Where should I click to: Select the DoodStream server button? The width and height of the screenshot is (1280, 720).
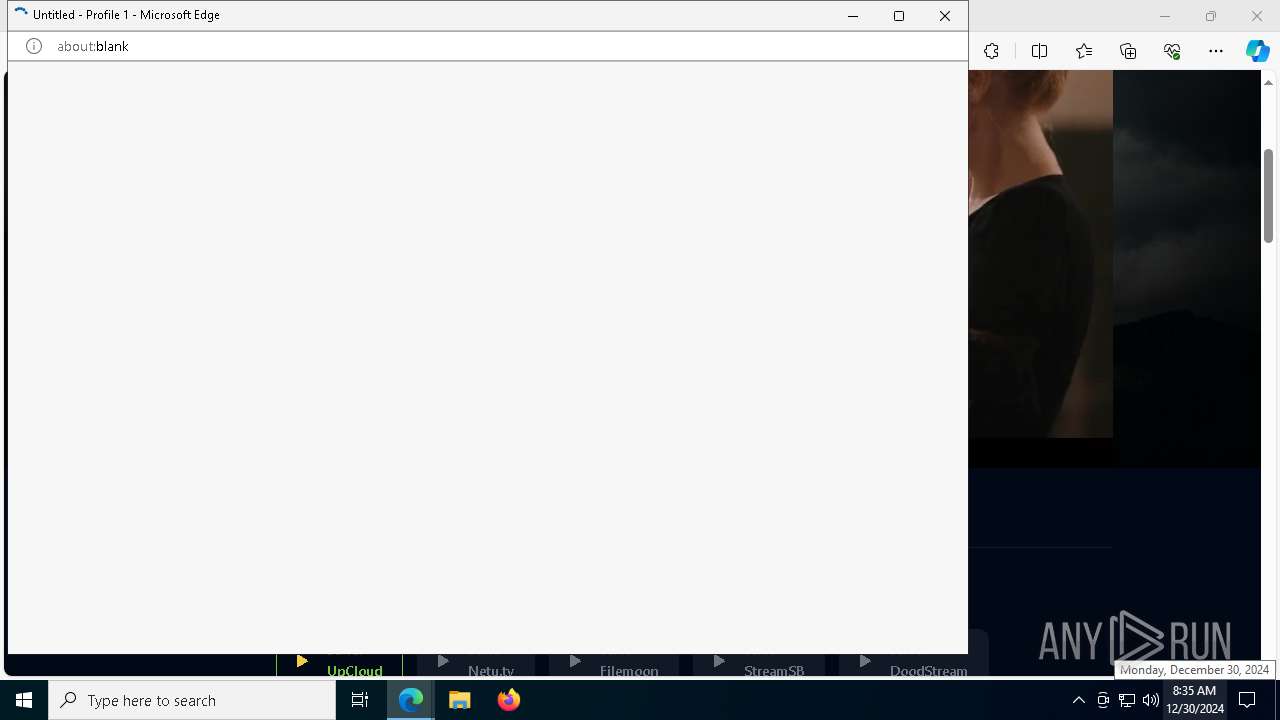coord(914,665)
